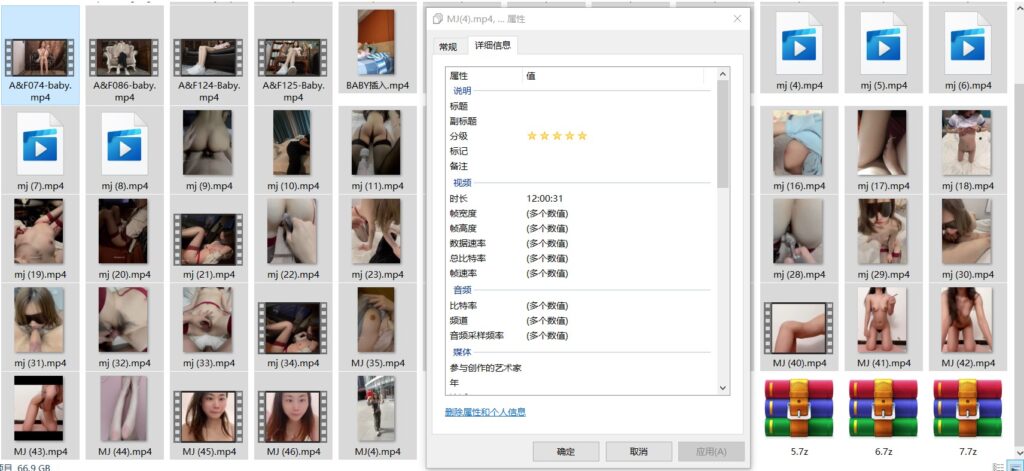The height and width of the screenshot is (471, 1024).
Task: Click the properties list scrollbar down arrow
Action: (x=723, y=389)
